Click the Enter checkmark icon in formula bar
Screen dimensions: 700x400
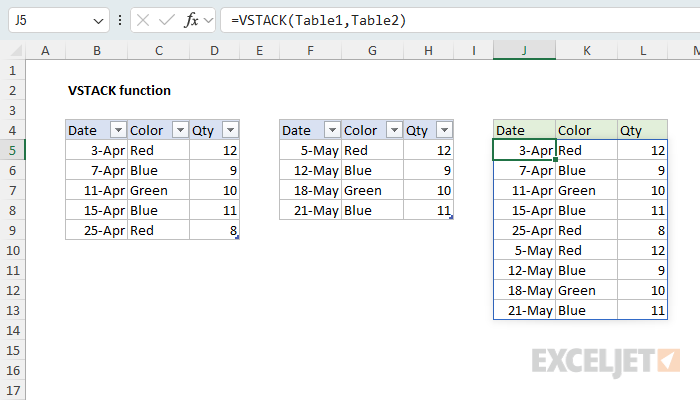point(167,20)
